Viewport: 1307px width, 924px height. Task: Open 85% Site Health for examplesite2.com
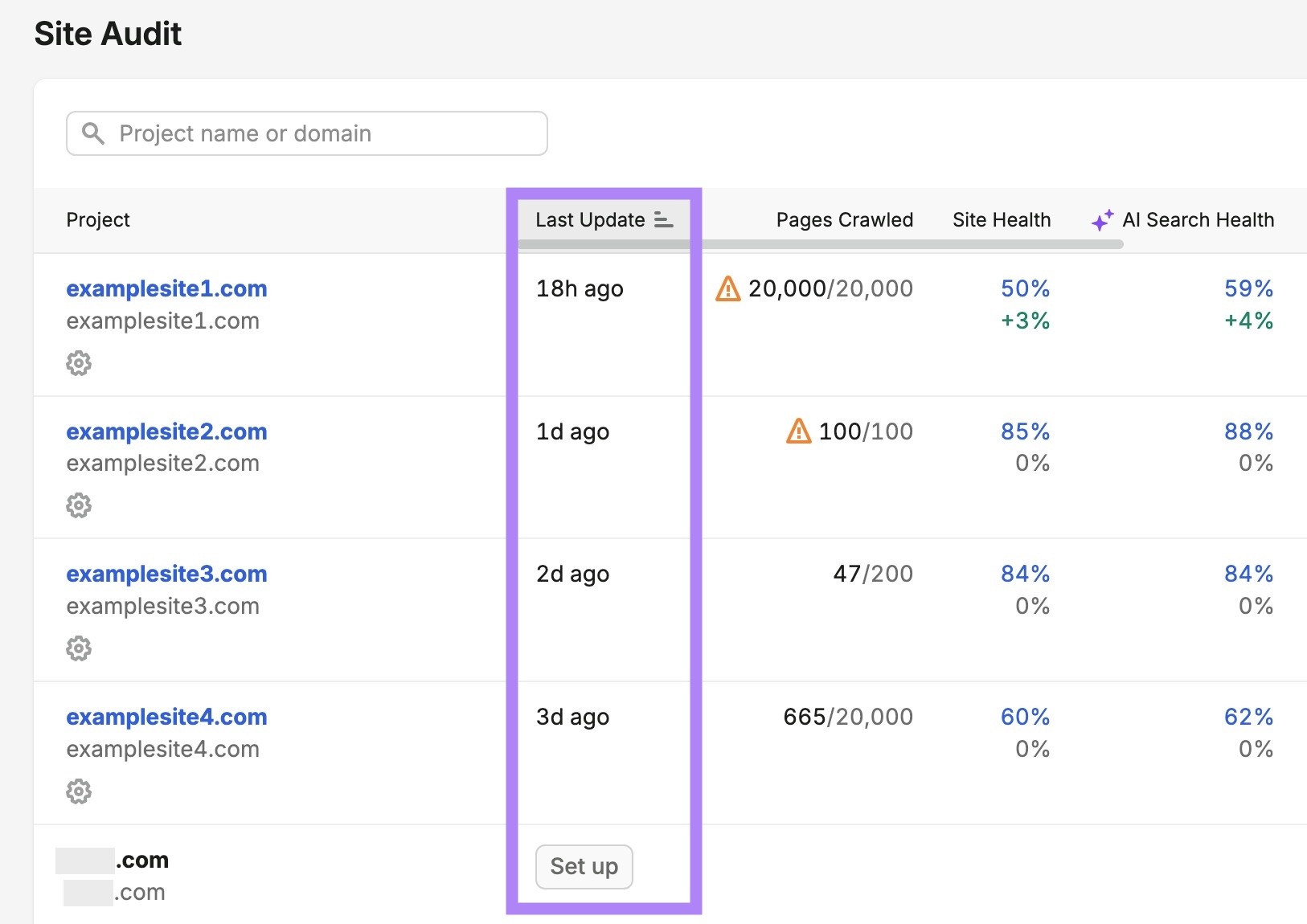coord(1026,431)
